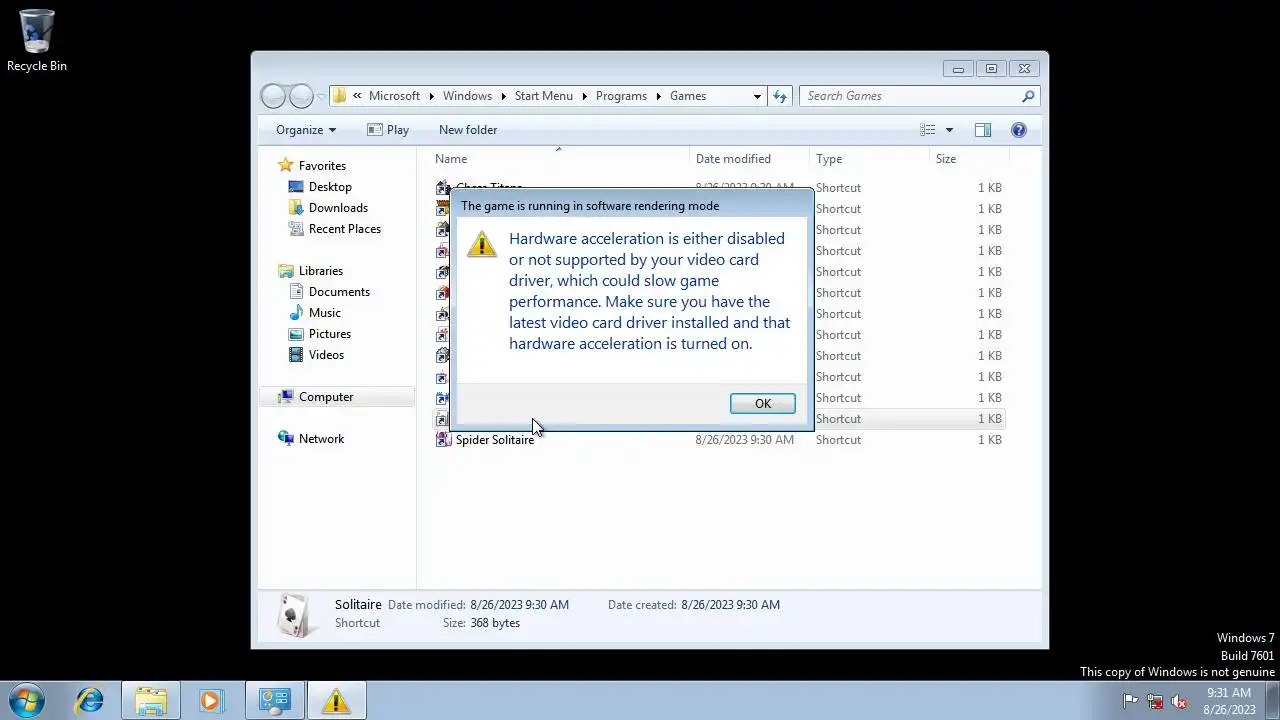Click the Network icon in navigation pane
The image size is (1280, 720).
(286, 439)
